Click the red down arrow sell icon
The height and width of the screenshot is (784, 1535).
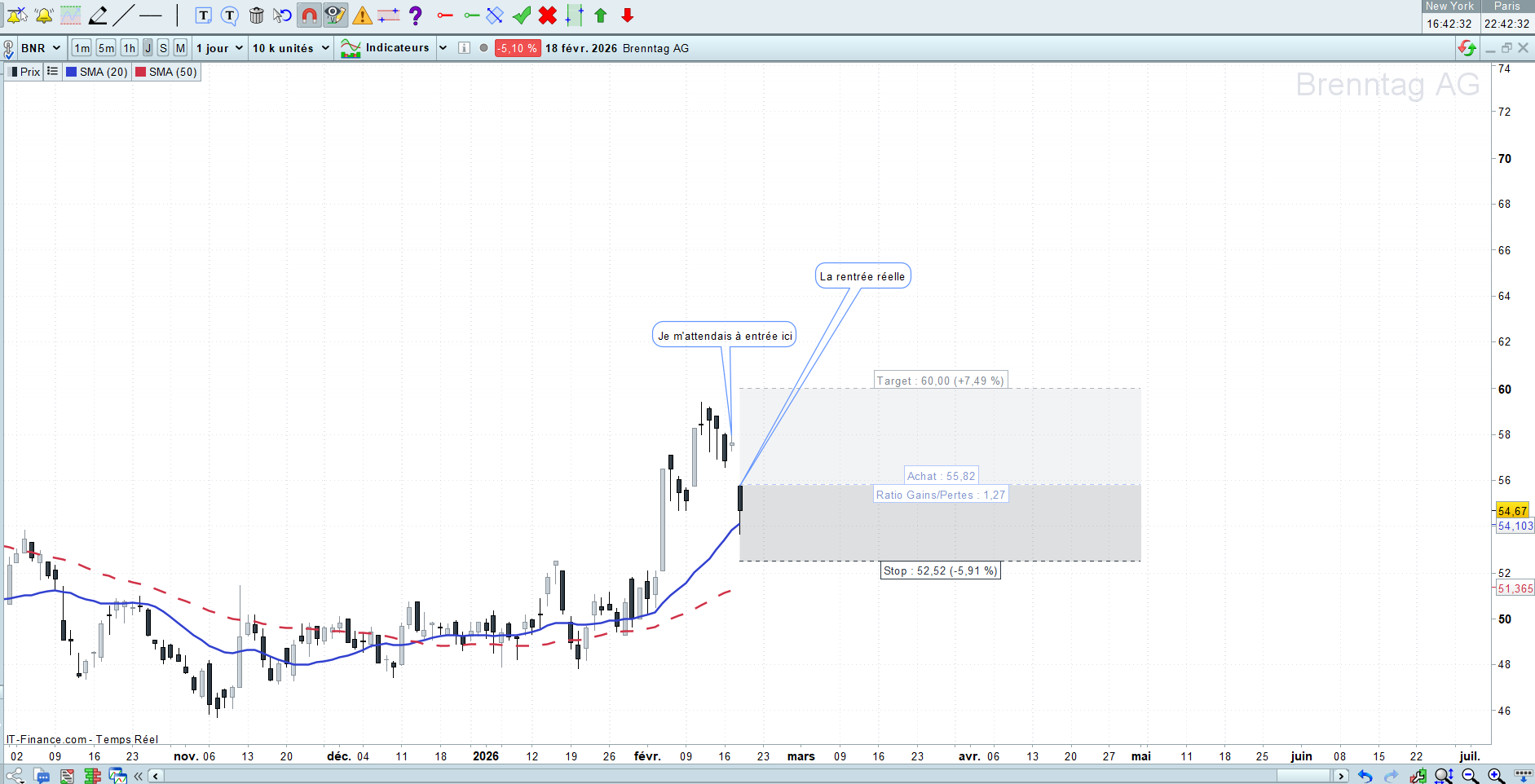[x=628, y=15]
